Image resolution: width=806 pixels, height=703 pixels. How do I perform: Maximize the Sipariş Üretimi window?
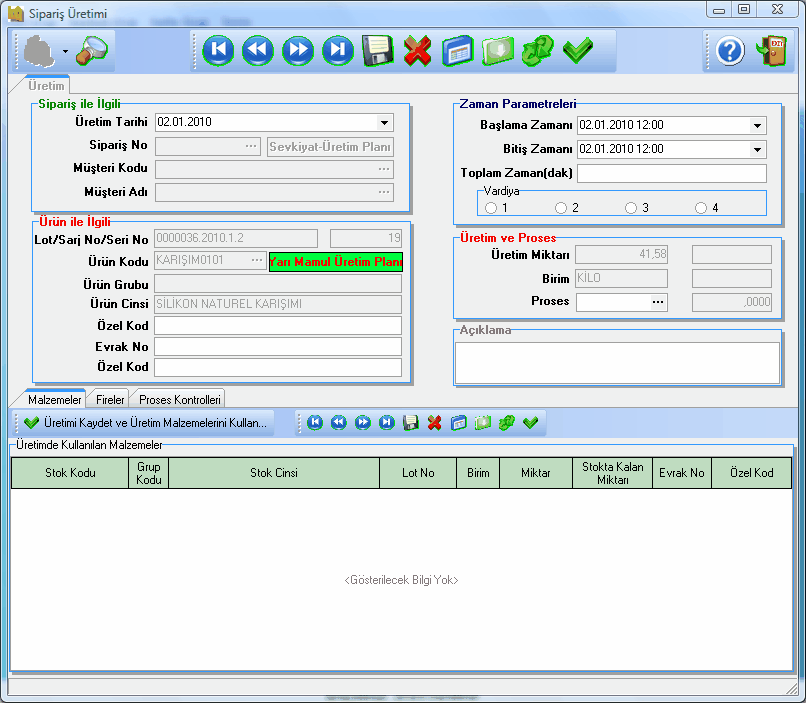(x=744, y=9)
